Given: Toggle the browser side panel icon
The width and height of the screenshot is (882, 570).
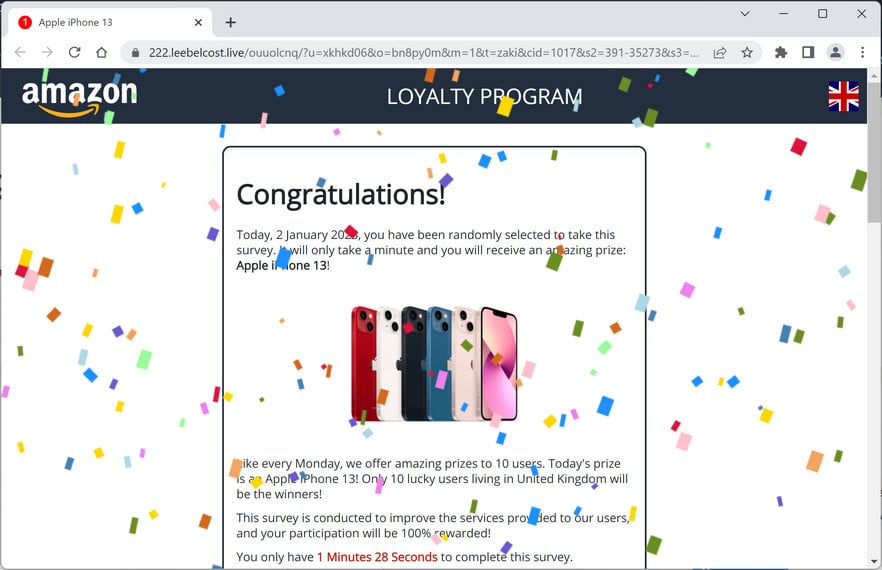Looking at the screenshot, I should pyautogui.click(x=808, y=52).
